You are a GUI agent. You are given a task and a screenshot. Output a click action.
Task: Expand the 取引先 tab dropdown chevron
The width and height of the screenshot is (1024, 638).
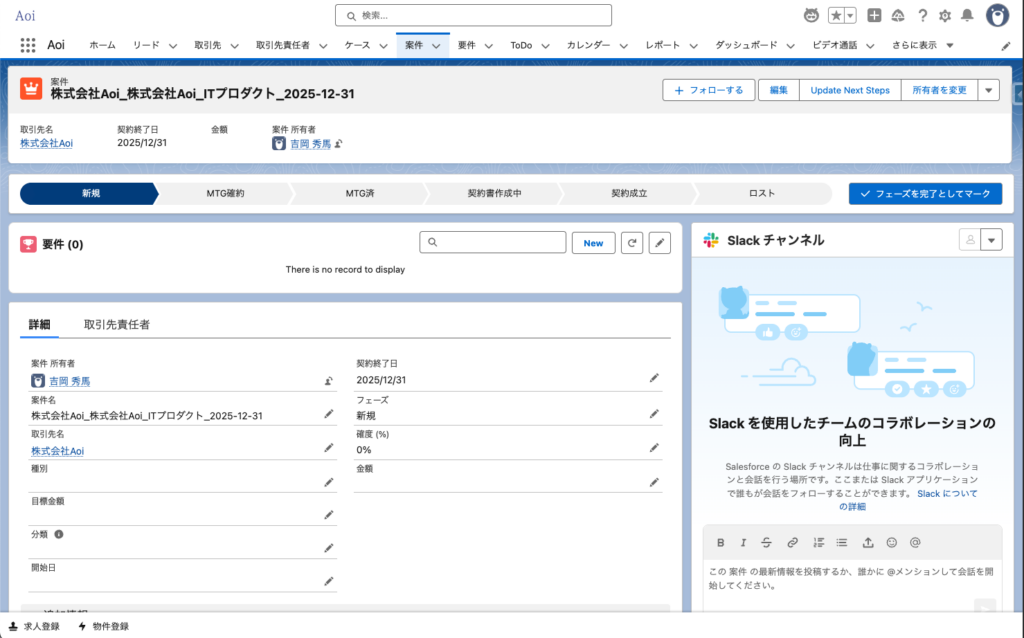(236, 46)
